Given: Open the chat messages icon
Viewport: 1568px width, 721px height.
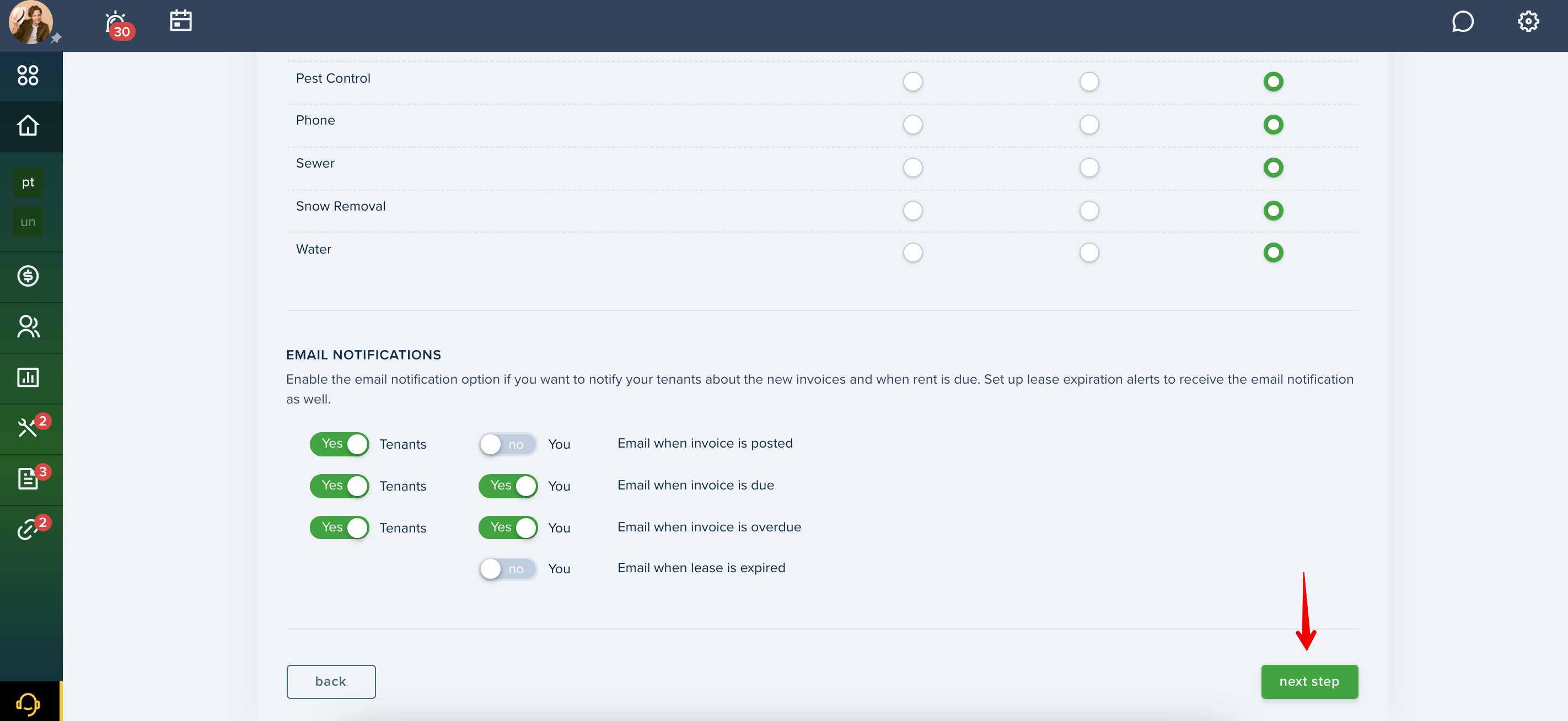Looking at the screenshot, I should (1462, 21).
